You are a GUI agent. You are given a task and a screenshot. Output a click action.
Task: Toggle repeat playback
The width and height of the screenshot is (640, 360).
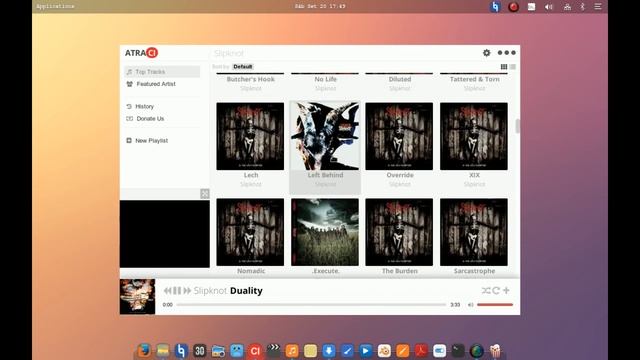click(x=496, y=290)
